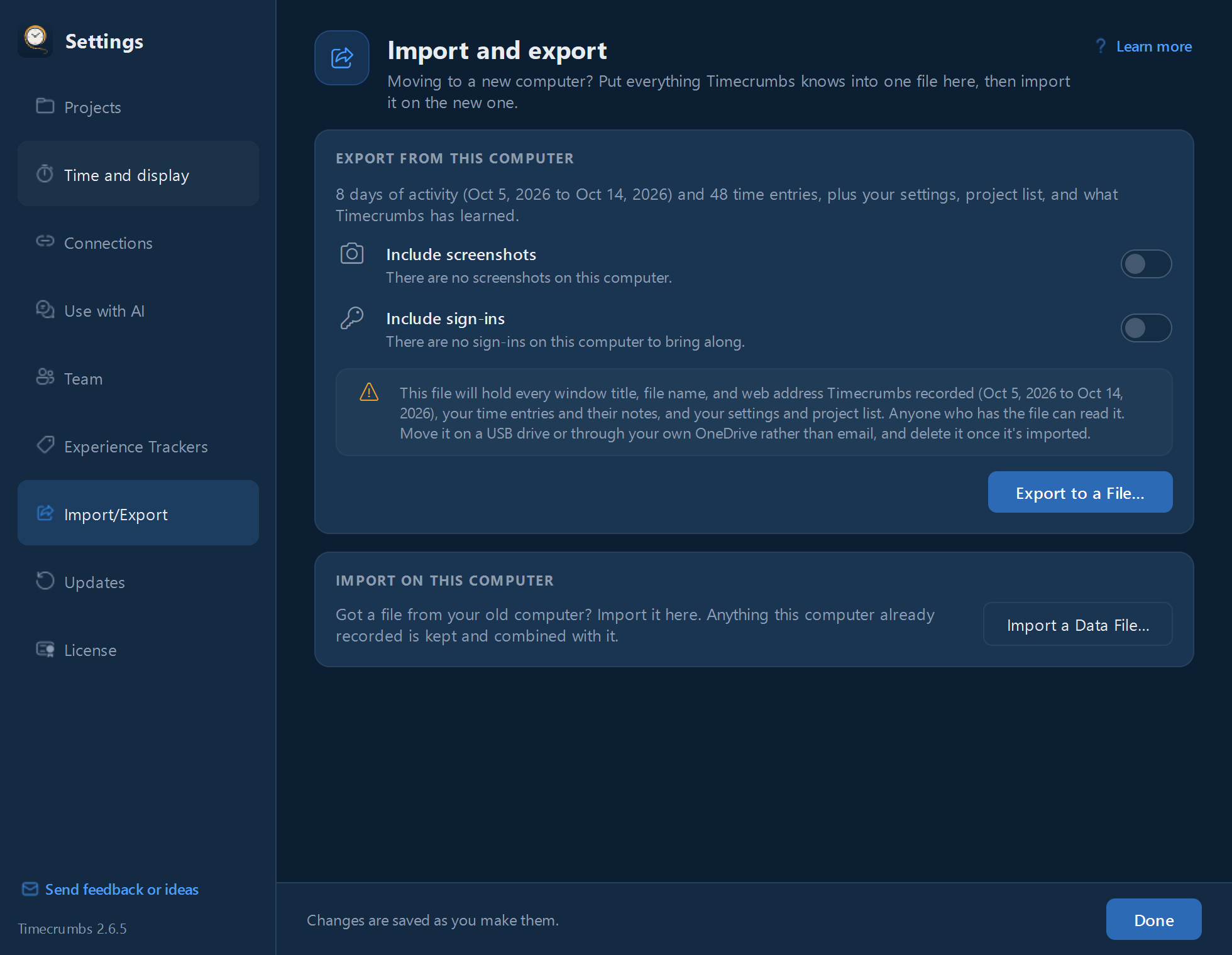Click 'There are no screenshots on this computer' text
The width and height of the screenshot is (1232, 955).
point(529,278)
